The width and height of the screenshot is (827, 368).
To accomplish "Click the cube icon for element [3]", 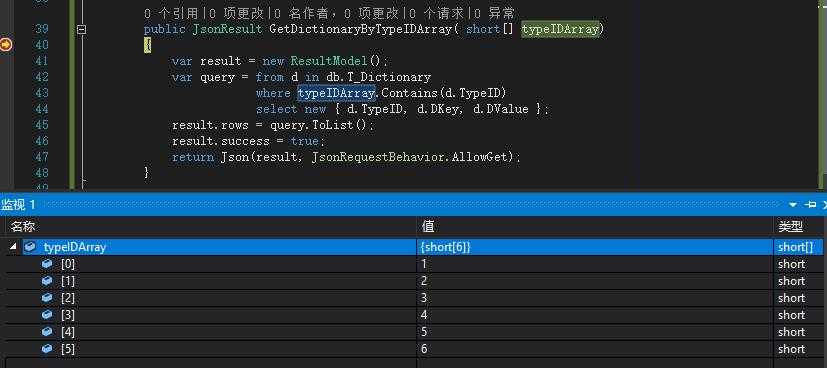I will point(47,315).
